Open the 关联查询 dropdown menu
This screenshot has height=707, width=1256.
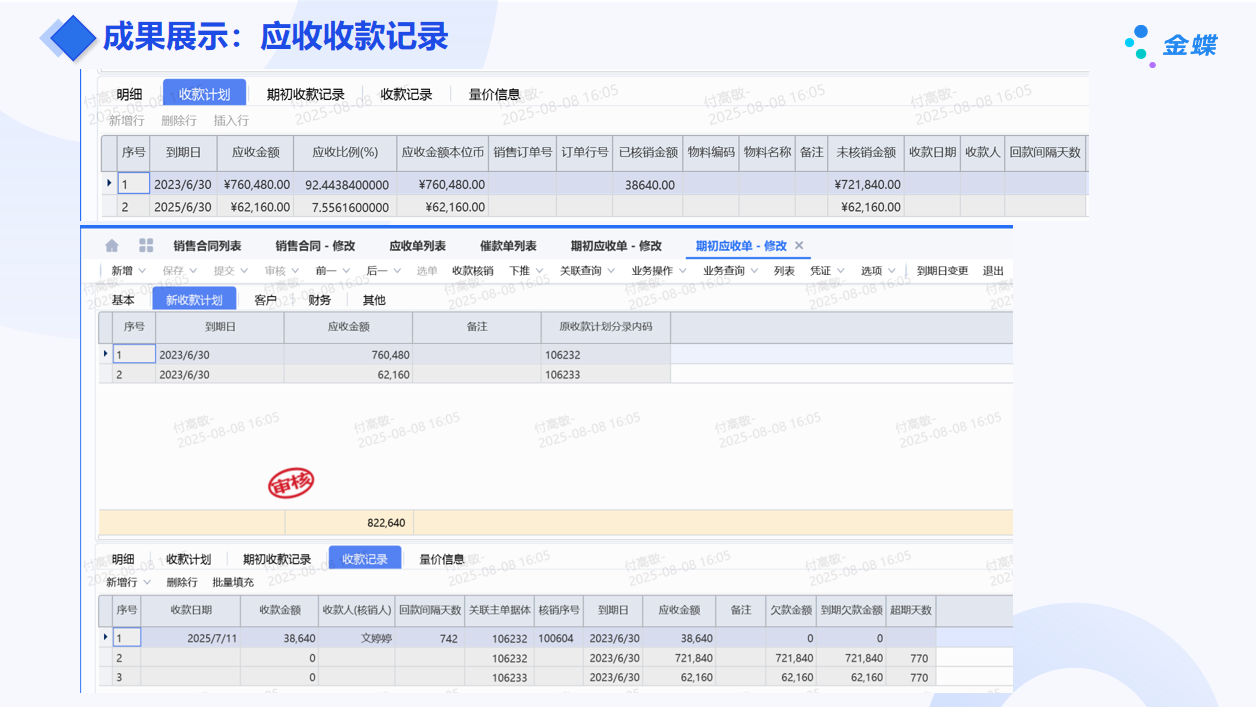click(x=586, y=271)
